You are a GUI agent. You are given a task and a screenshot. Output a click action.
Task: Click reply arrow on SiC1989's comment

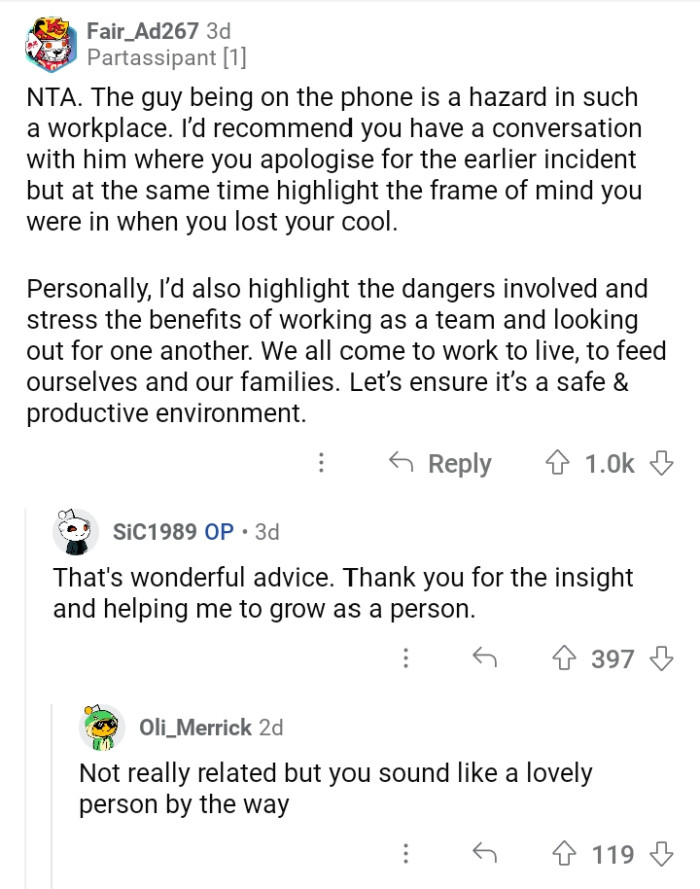coord(485,658)
